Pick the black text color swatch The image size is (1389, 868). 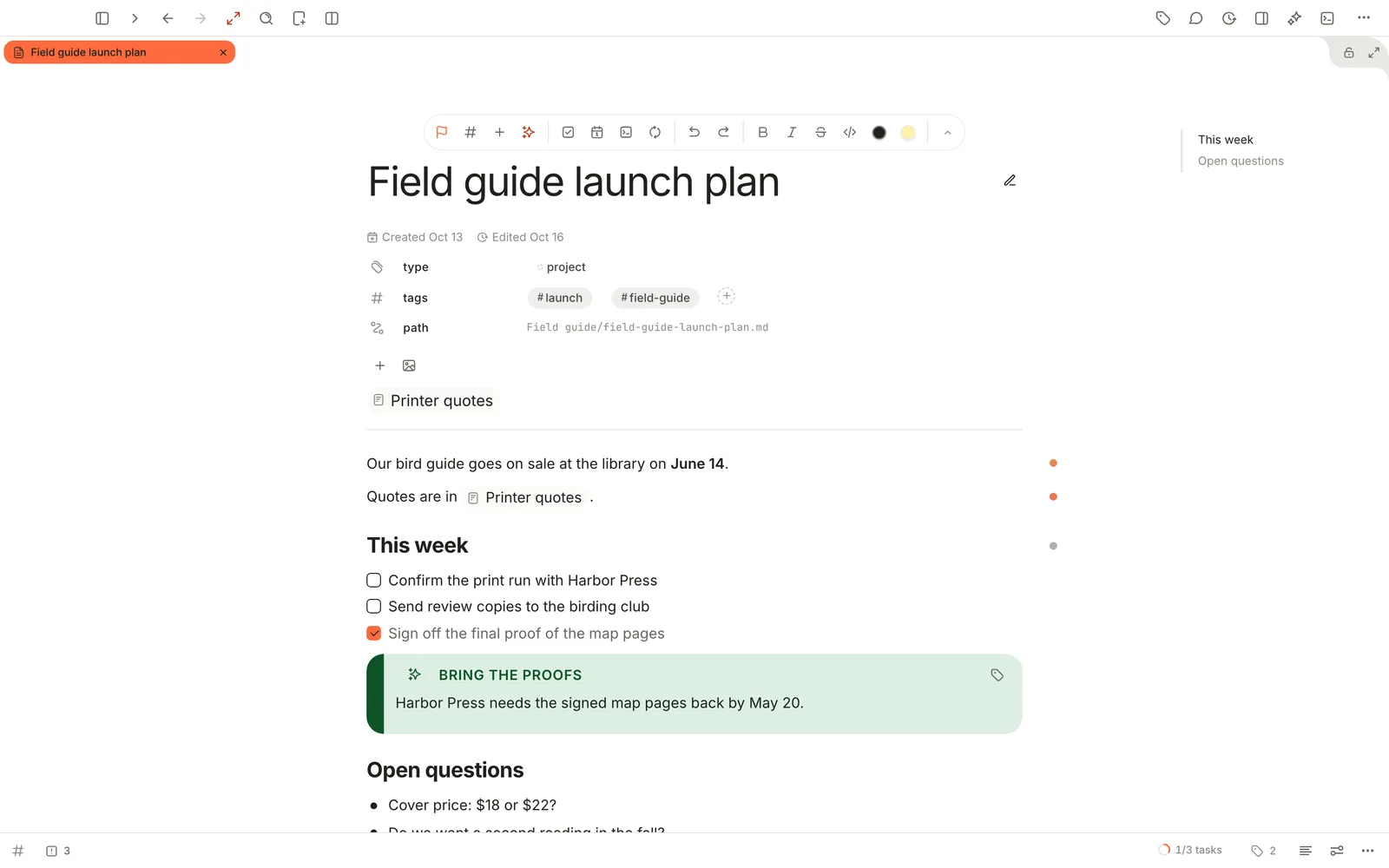(879, 133)
